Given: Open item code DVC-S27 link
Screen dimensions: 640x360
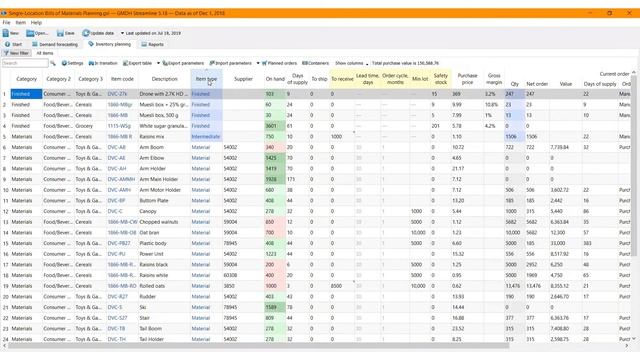Looking at the screenshot, I should (118, 318).
